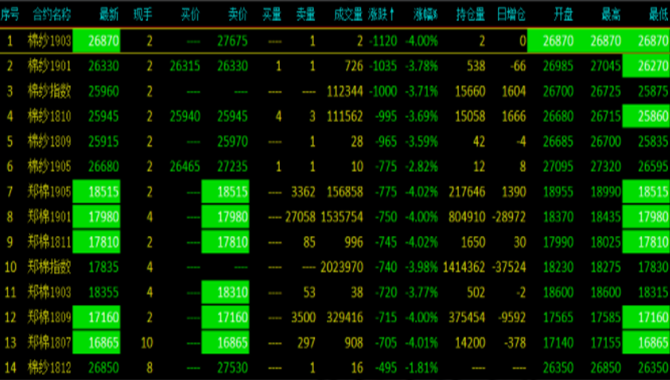The height and width of the screenshot is (380, 670).
Task: Select the 棉纱1812 contract row
Action: [335, 368]
